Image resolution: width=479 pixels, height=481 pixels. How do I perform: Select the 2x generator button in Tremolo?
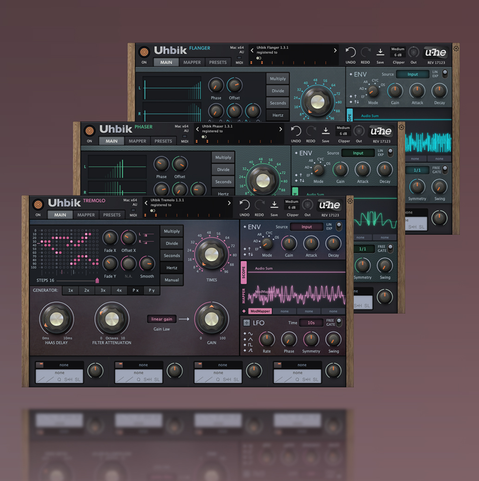pos(87,290)
